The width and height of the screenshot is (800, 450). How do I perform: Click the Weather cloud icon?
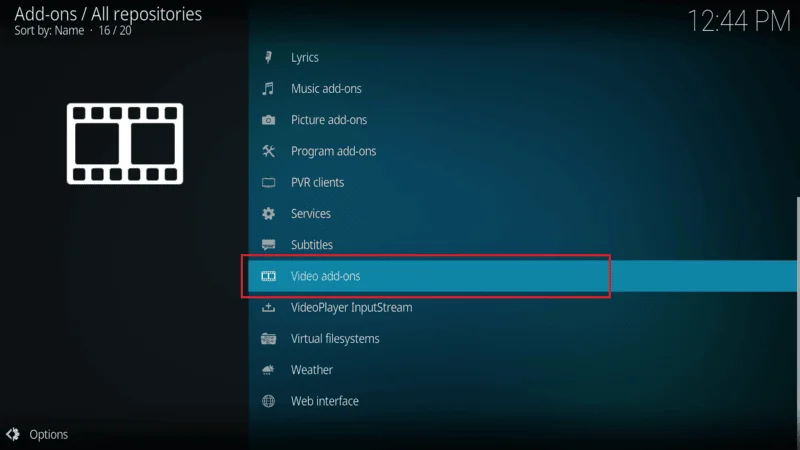[268, 370]
